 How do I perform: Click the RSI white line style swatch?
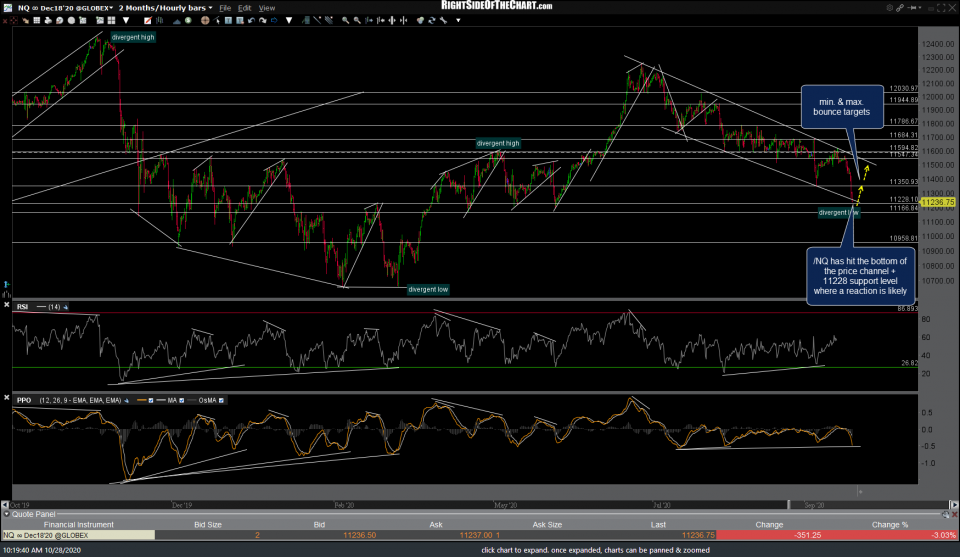[x=42, y=307]
